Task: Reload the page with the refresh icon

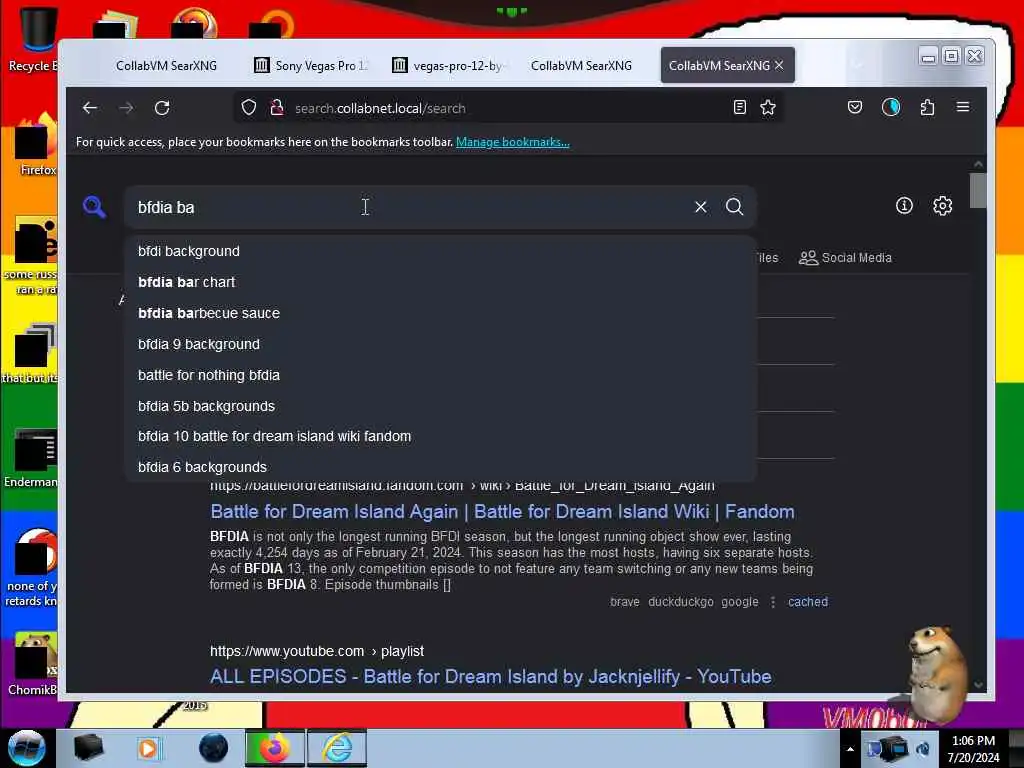Action: click(x=162, y=108)
